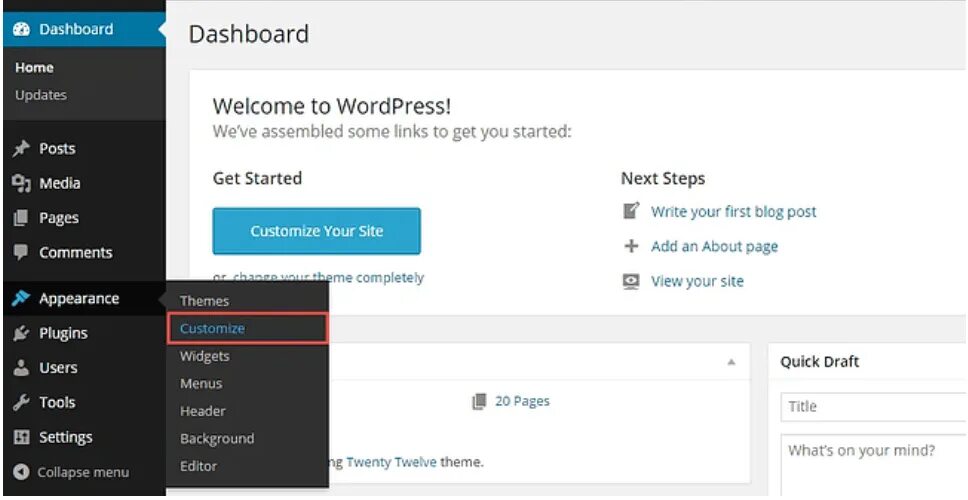Open the Write your first blog post link
The height and width of the screenshot is (500, 968).
click(x=733, y=212)
